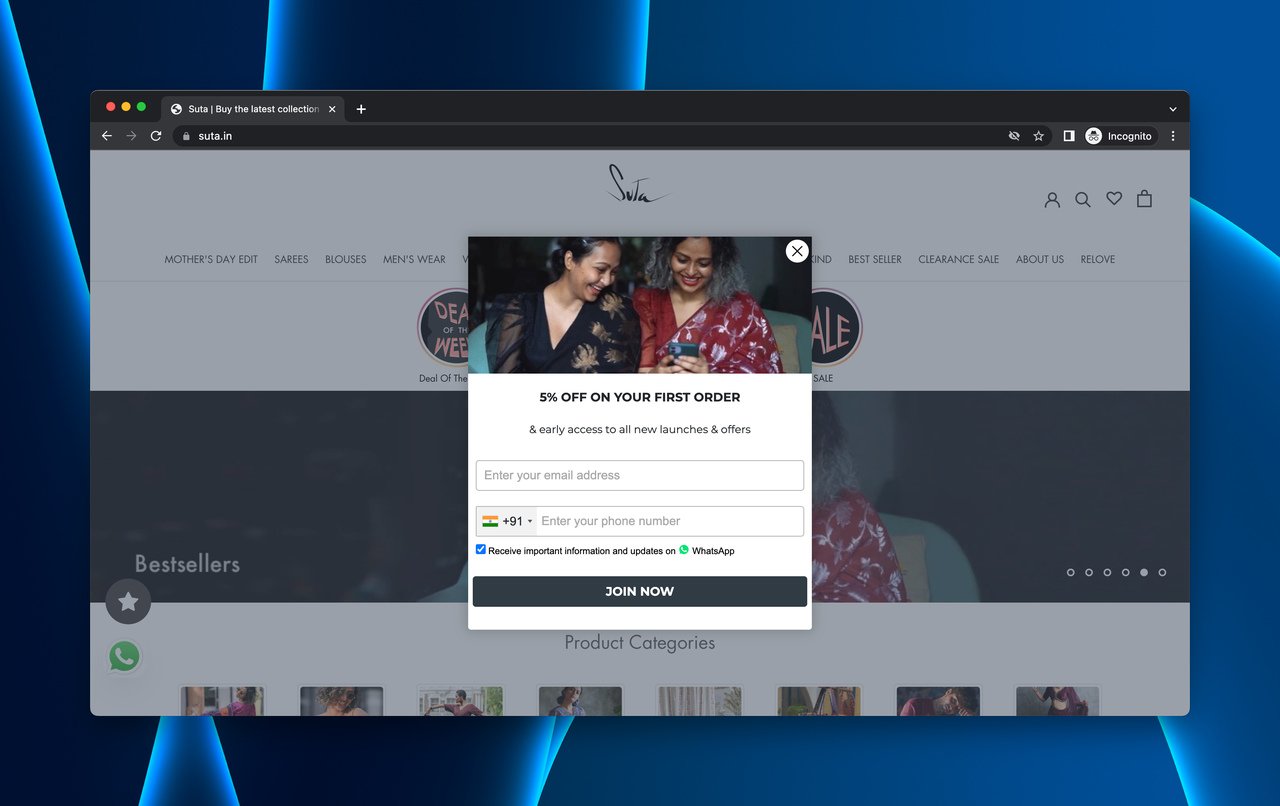Click the eye-slash tracking protection icon
Screen dimensions: 1280x806
pyautogui.click(x=1014, y=136)
